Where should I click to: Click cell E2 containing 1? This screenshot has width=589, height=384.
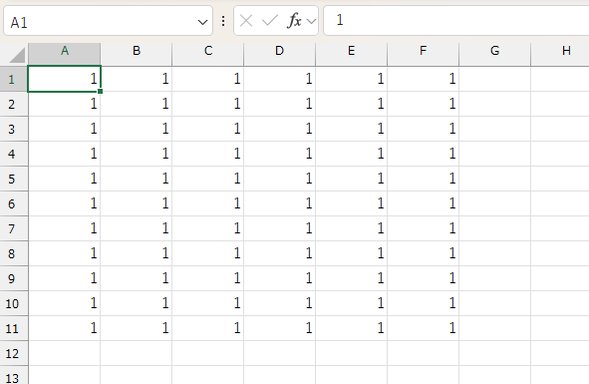351,104
